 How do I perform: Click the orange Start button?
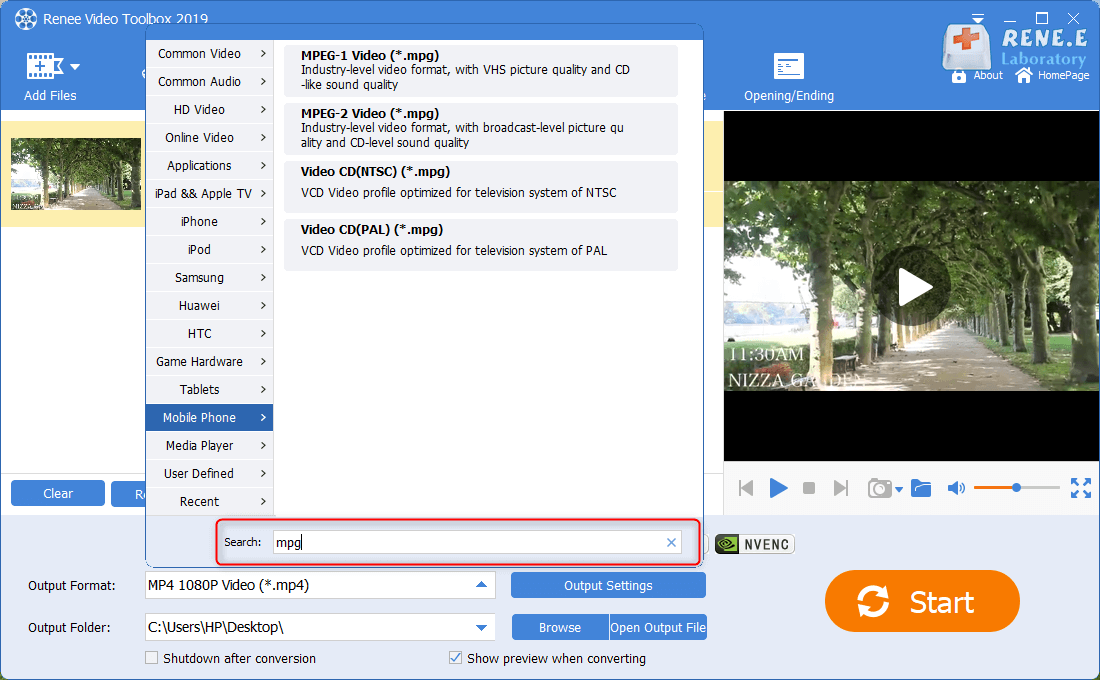pyautogui.click(x=921, y=602)
